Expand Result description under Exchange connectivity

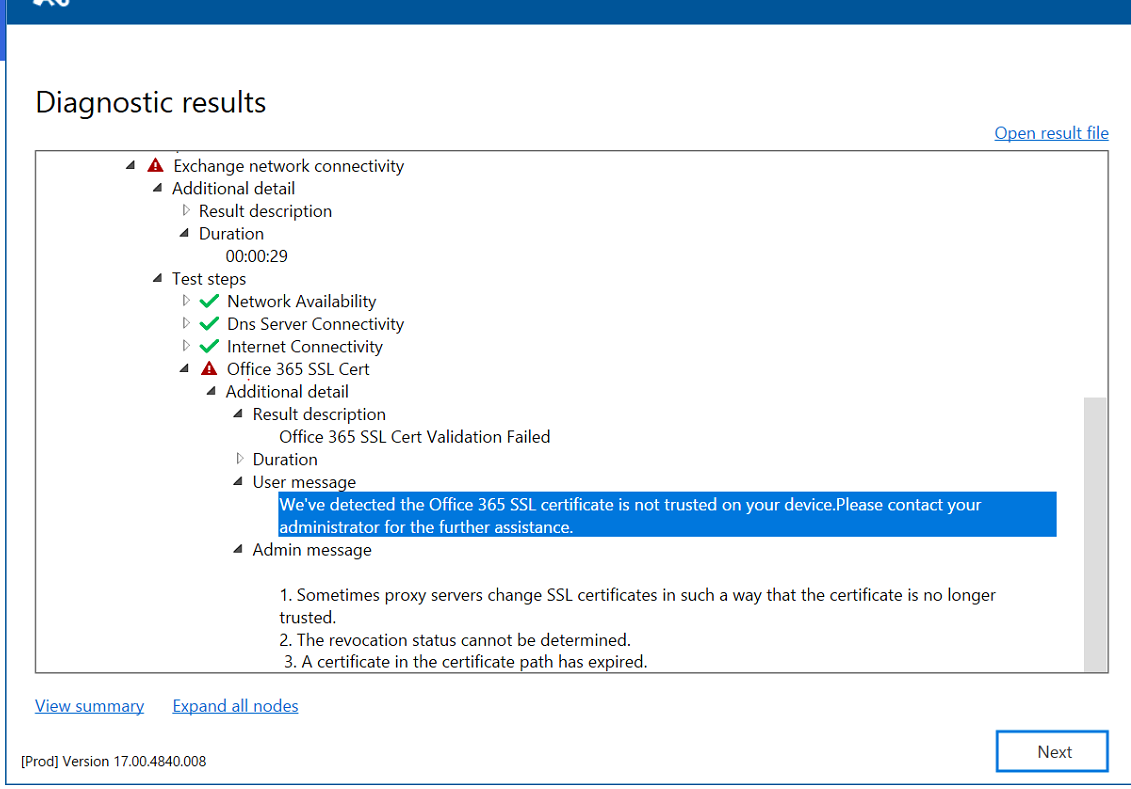tap(185, 211)
